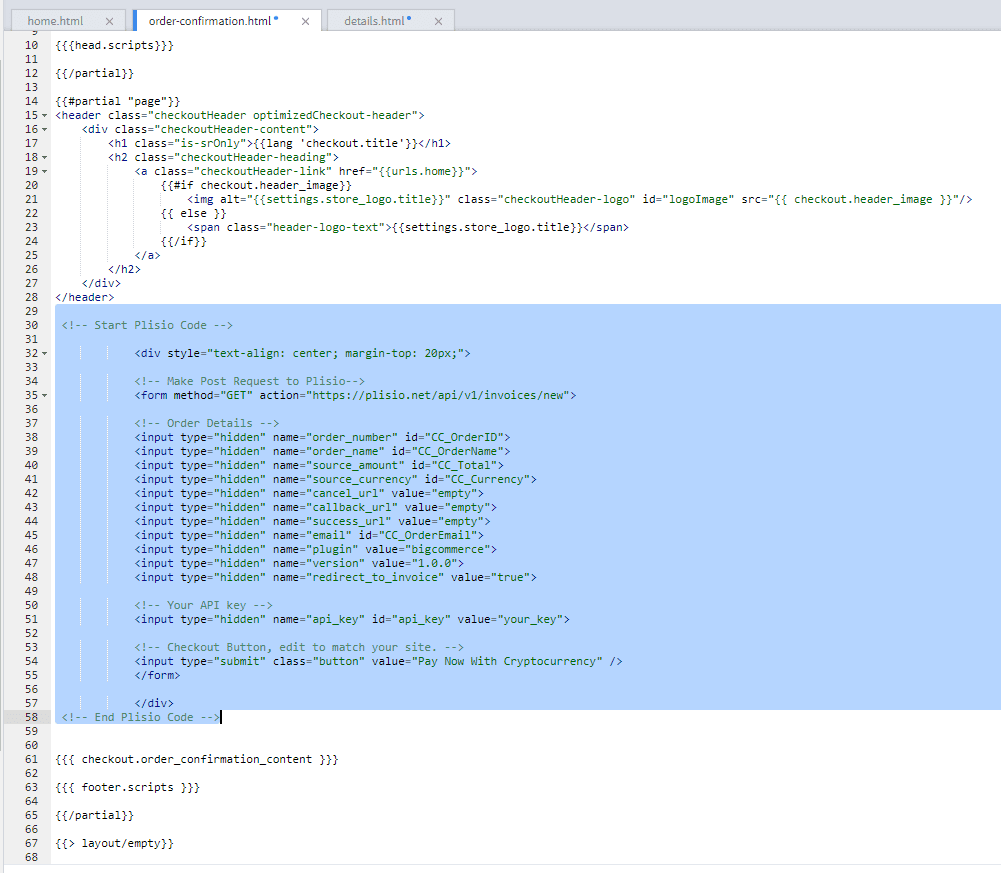Click the {{> layout/empty}} line
The height and width of the screenshot is (873, 1001).
coord(114,844)
